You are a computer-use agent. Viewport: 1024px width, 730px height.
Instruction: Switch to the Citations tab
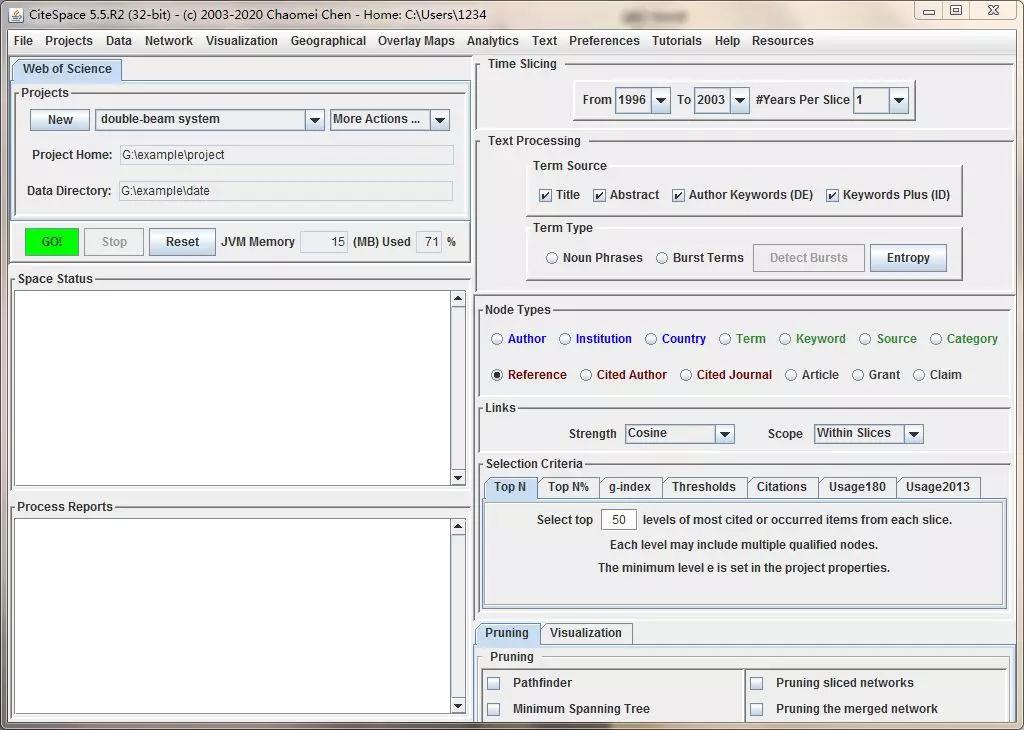782,487
